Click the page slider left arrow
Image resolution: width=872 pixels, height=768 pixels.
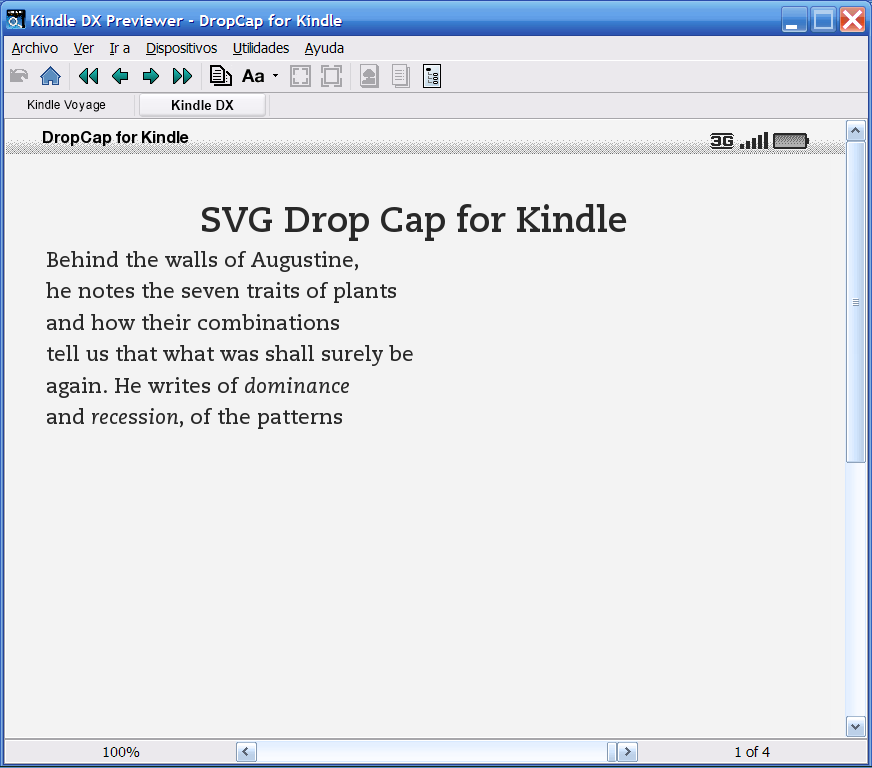click(x=246, y=752)
